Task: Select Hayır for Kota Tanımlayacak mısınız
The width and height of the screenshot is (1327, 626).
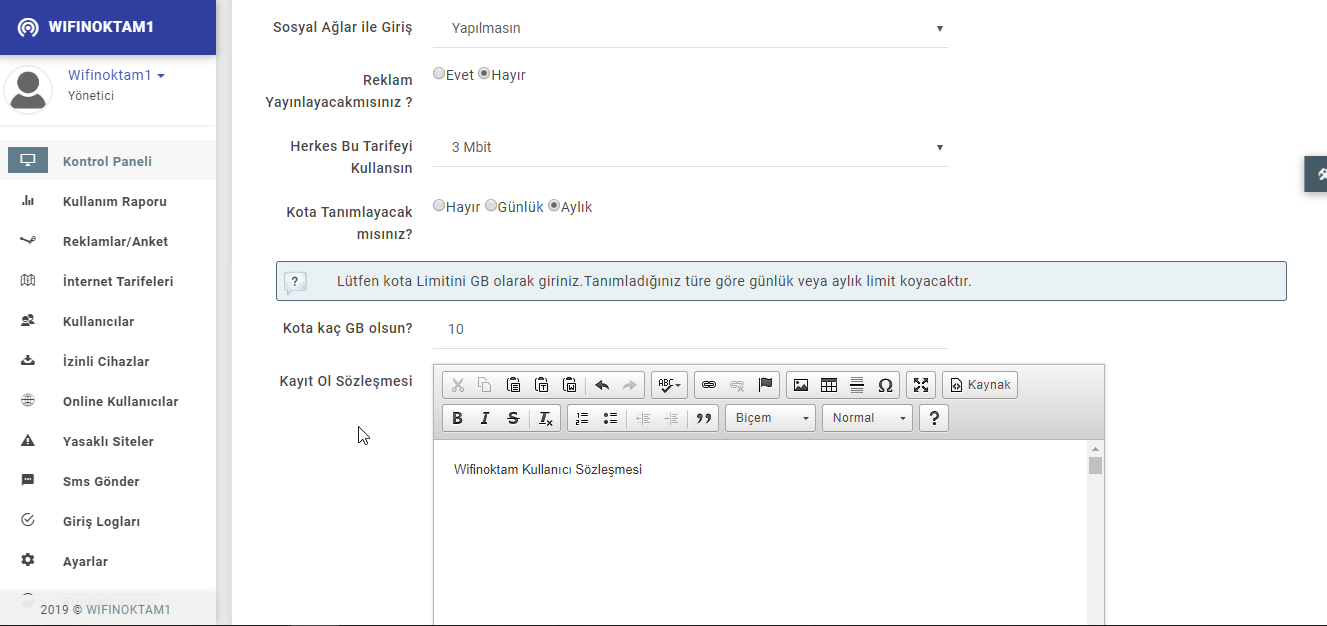Action: click(439, 205)
